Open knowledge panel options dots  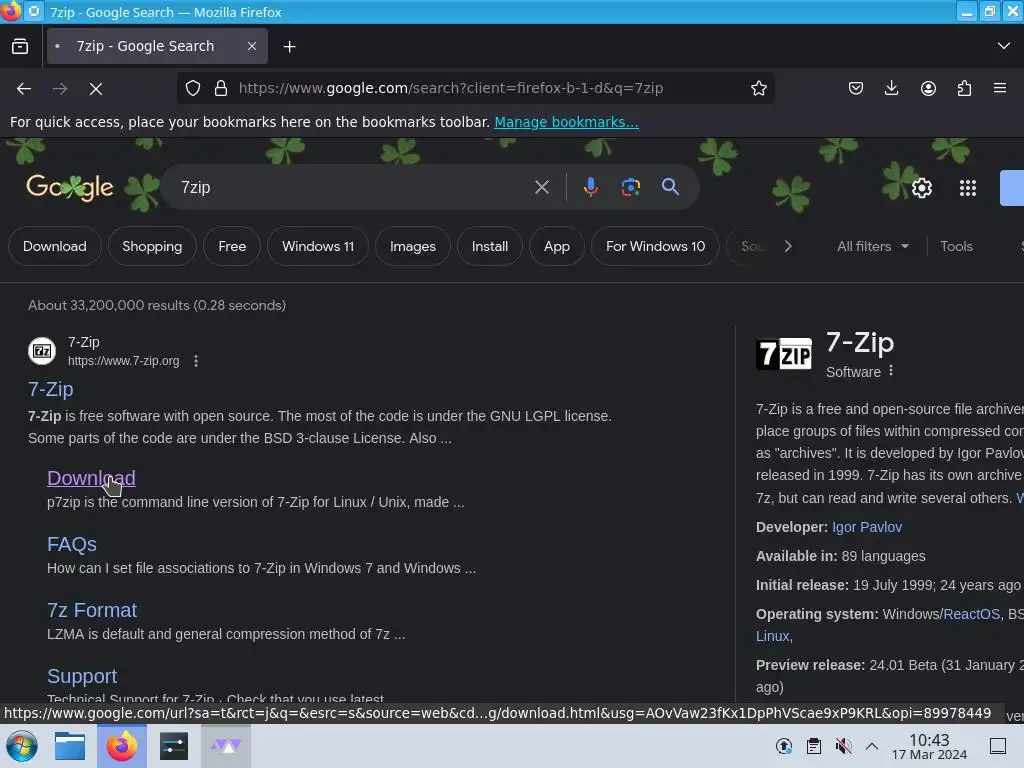coord(891,371)
